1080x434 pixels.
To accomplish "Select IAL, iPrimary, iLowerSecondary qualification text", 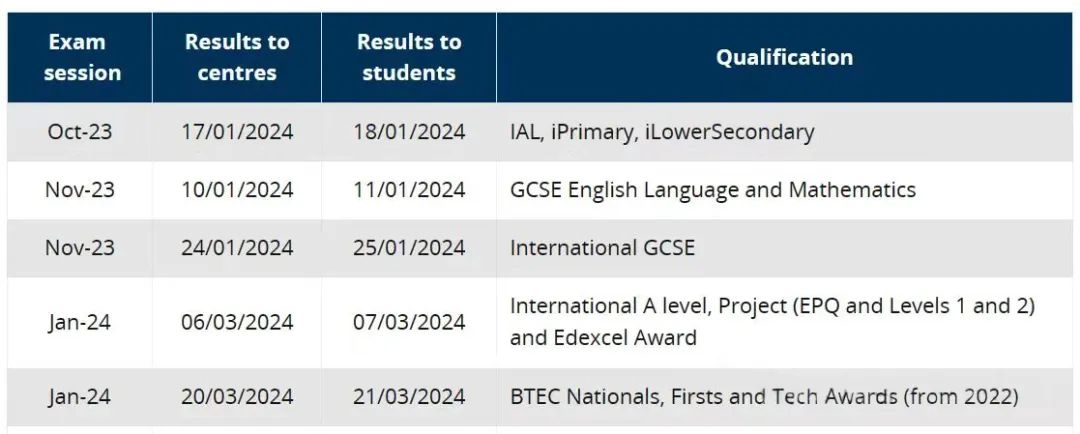I will (662, 132).
